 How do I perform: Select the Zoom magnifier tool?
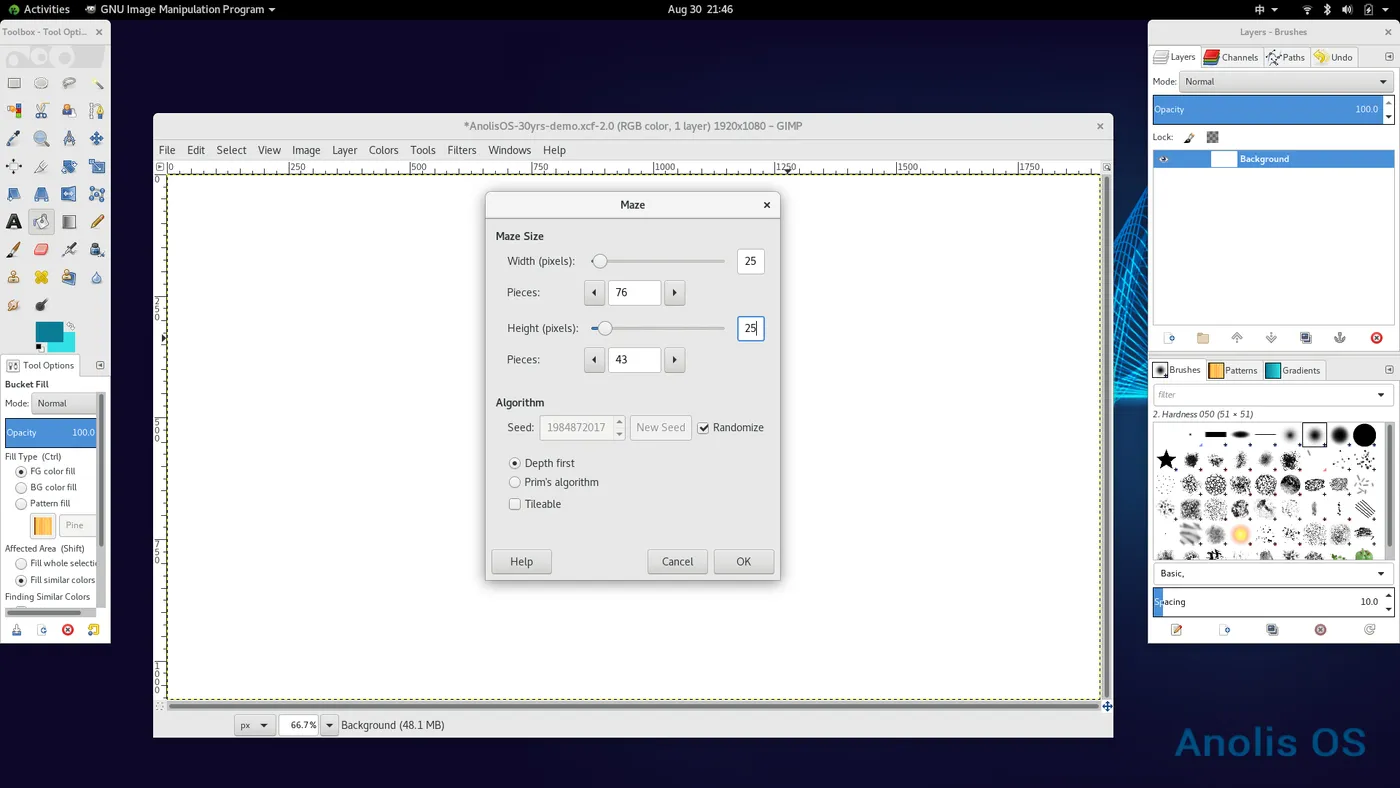click(41, 139)
